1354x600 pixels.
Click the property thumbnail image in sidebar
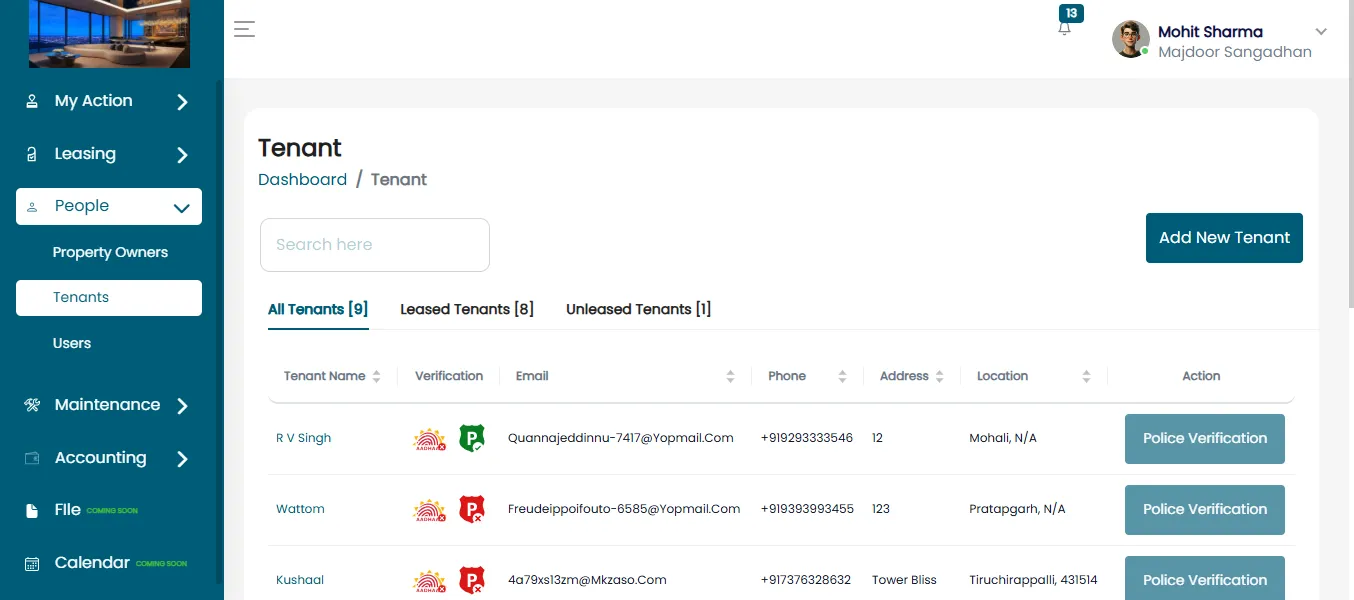[x=109, y=34]
